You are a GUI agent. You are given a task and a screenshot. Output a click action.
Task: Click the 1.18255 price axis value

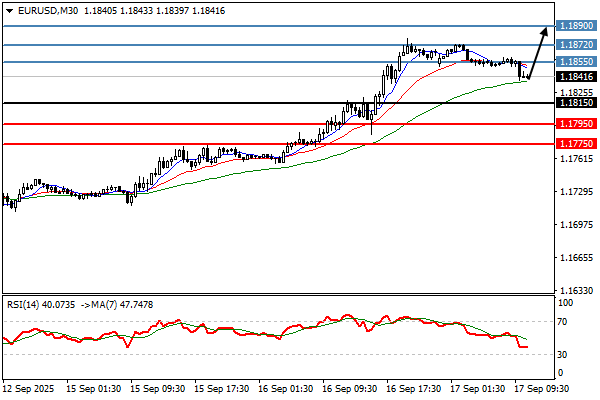click(576, 93)
